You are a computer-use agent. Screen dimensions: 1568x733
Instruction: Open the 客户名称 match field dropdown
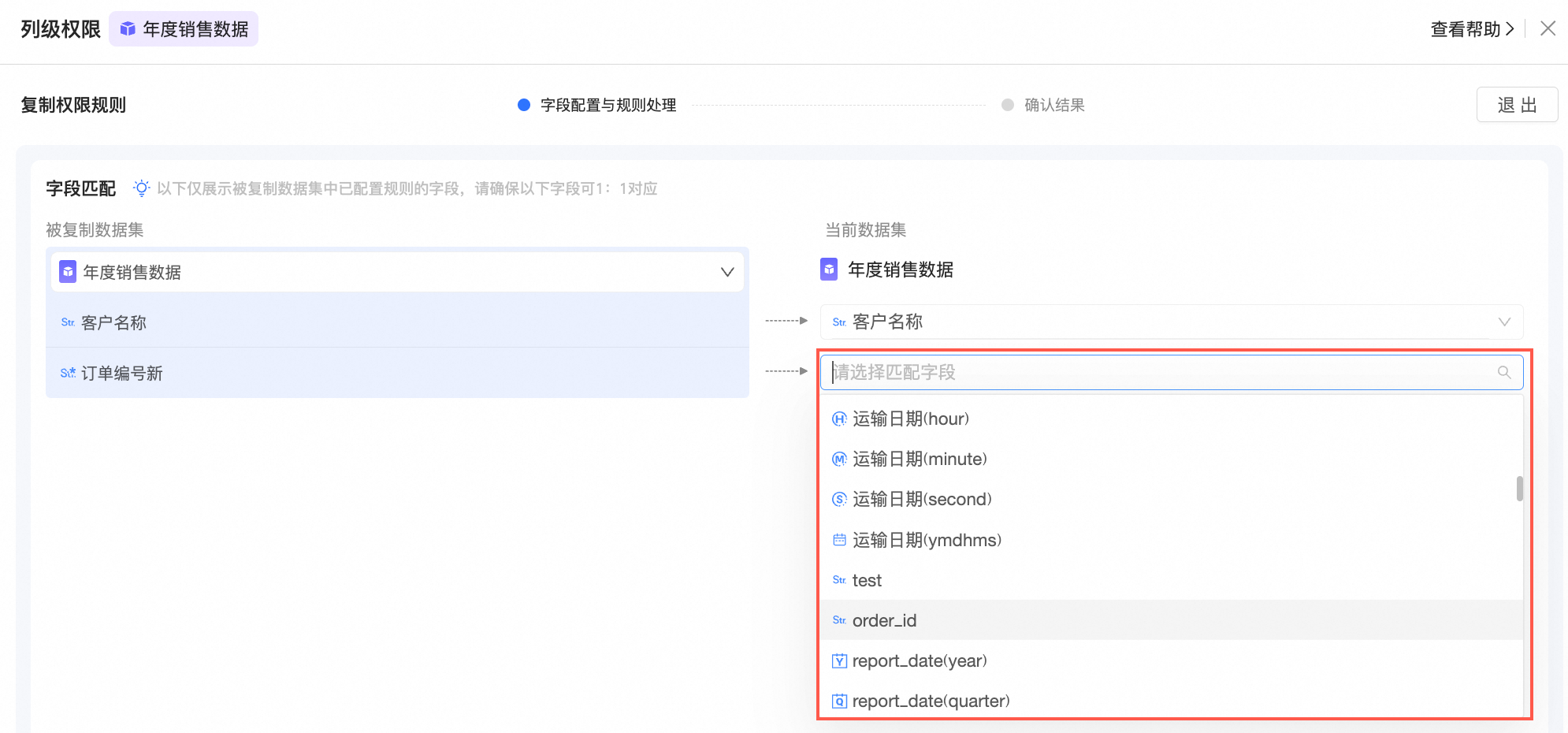1172,322
